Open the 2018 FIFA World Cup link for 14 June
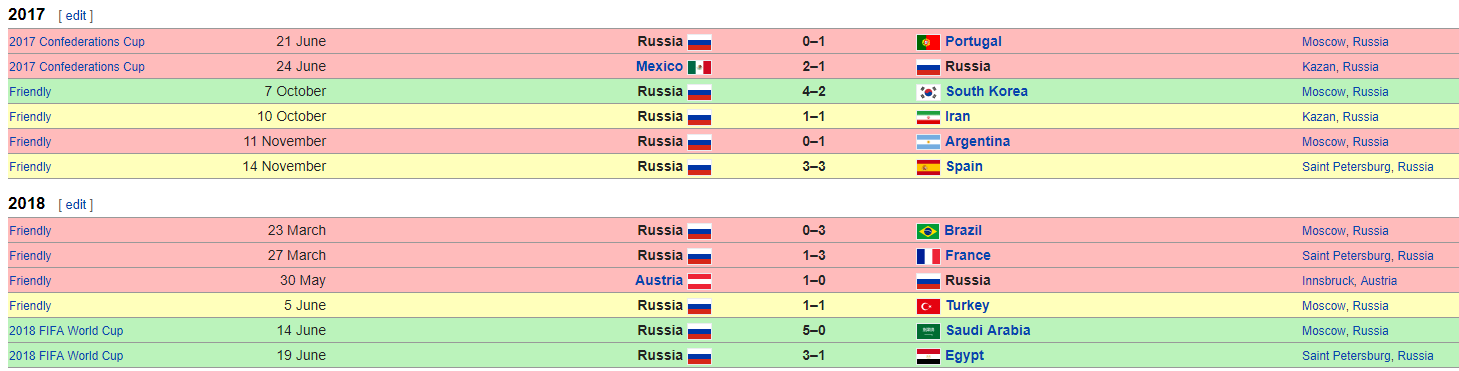 click(x=66, y=331)
